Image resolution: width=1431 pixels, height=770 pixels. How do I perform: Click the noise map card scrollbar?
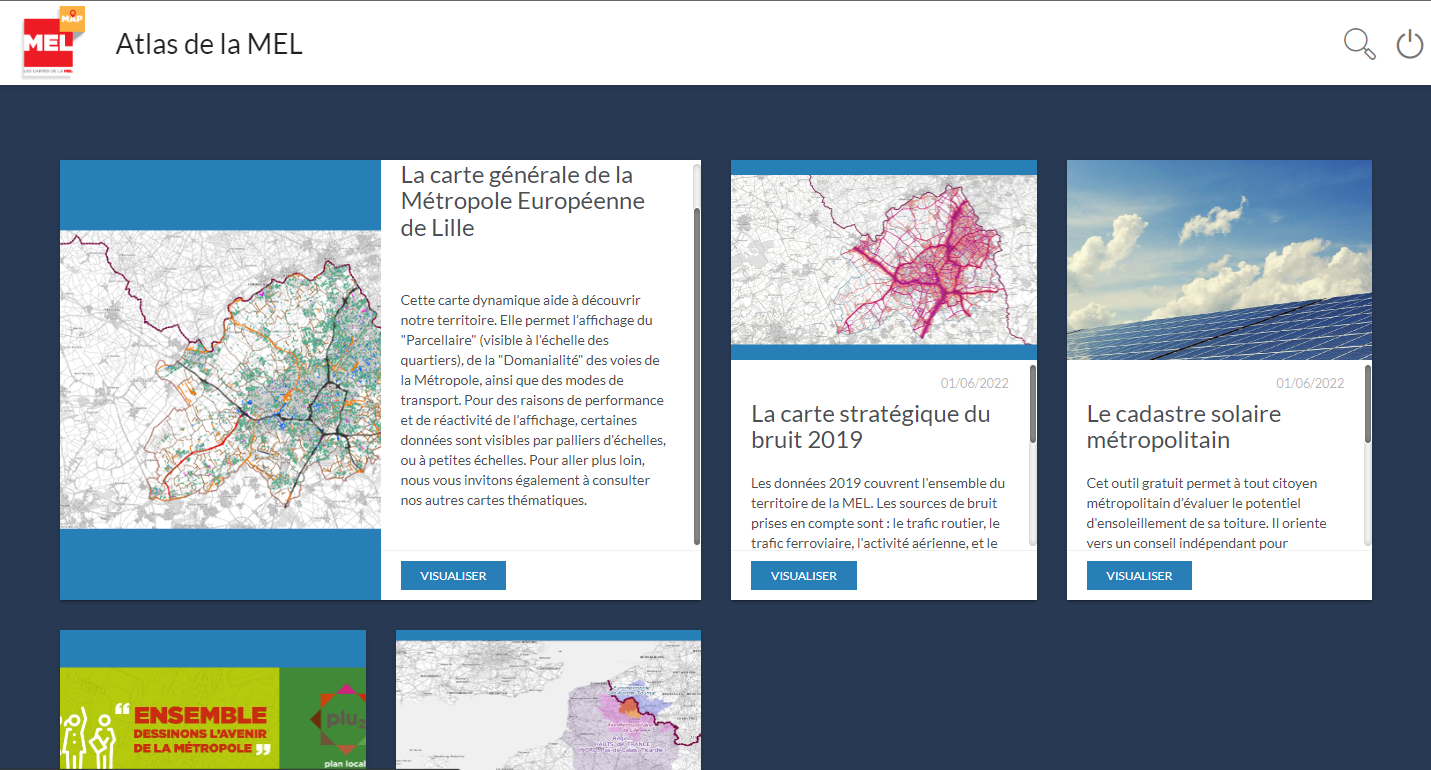pyautogui.click(x=1033, y=404)
